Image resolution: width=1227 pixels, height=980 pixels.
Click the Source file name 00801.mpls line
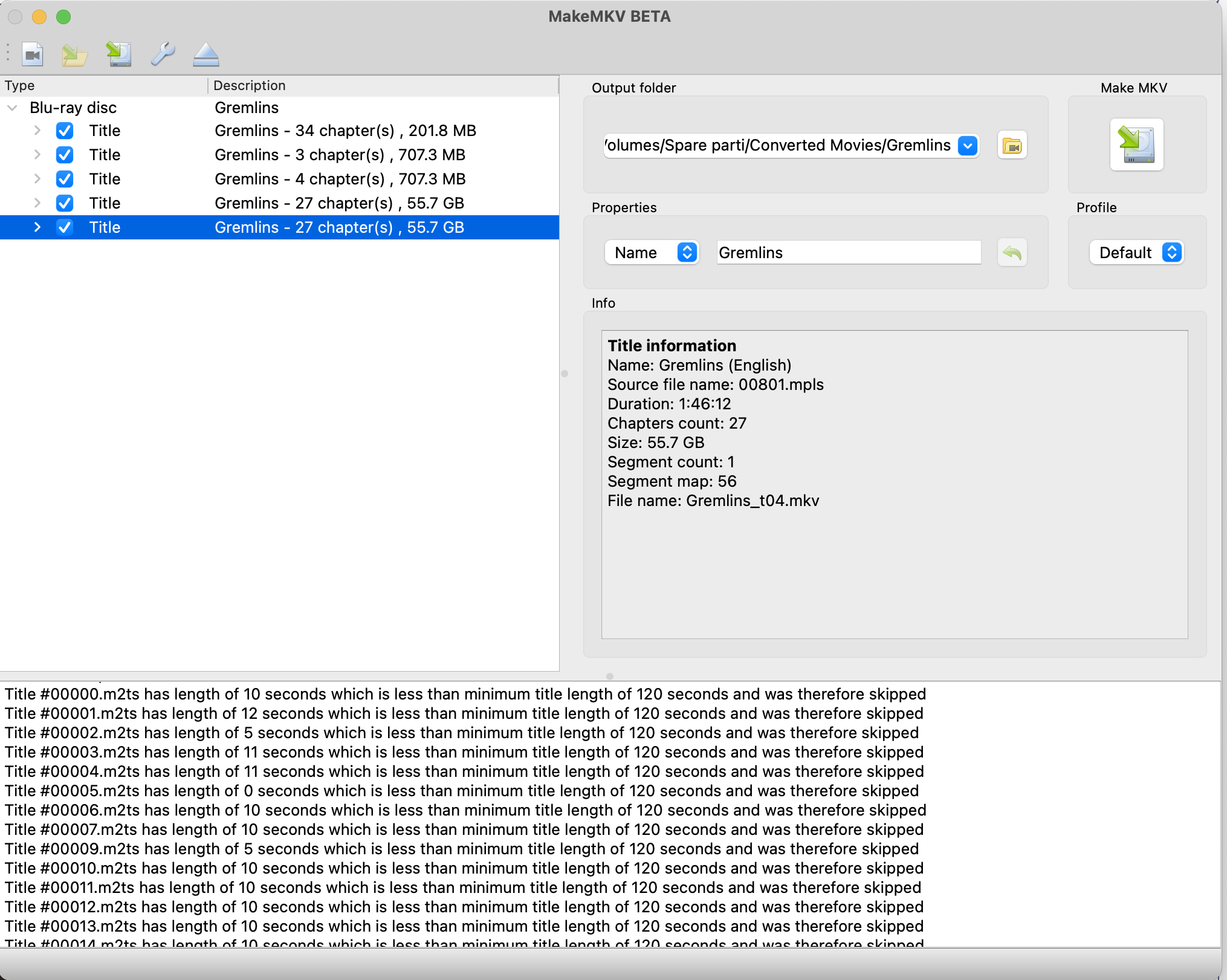[x=716, y=385]
